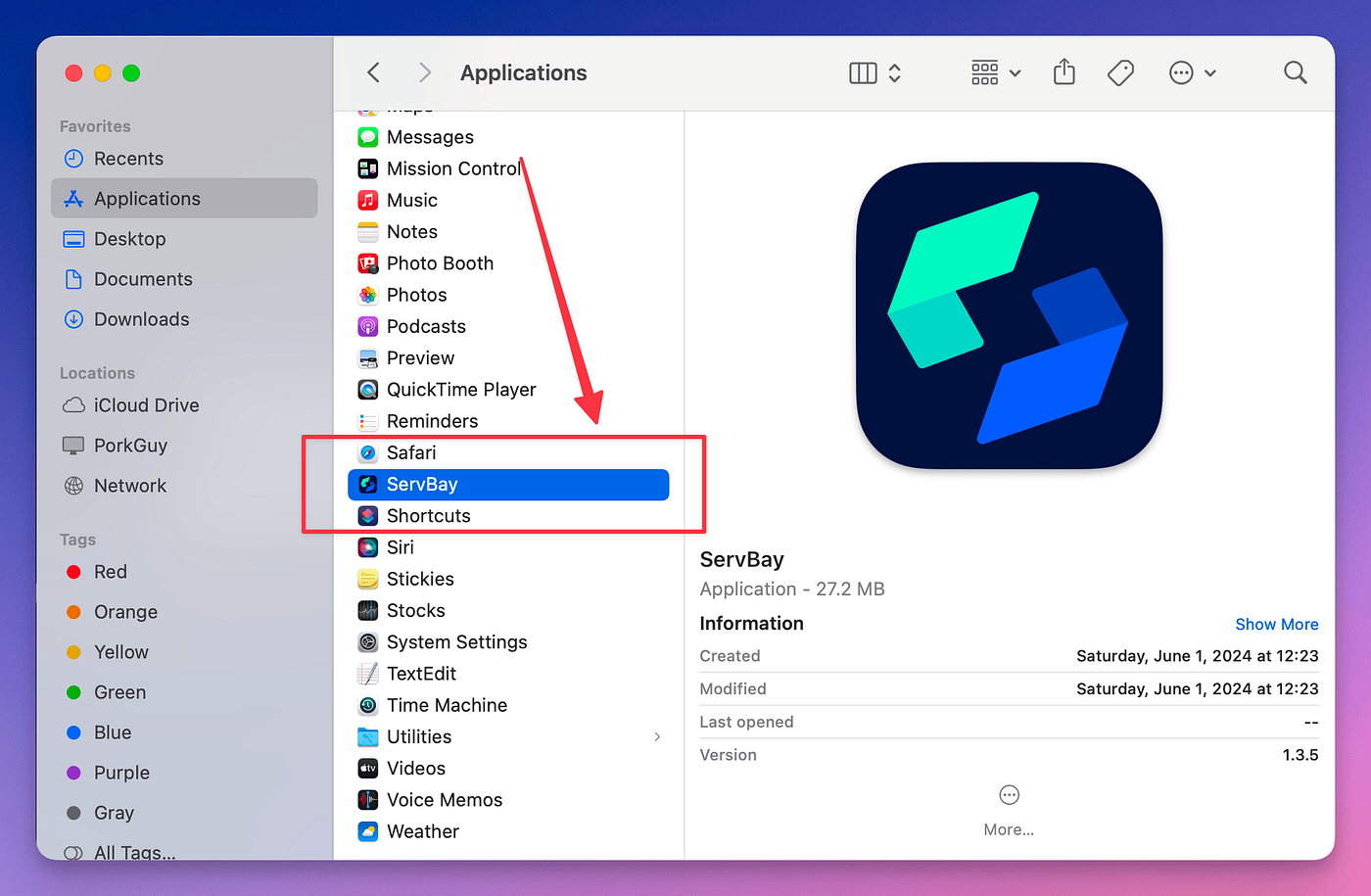
Task: Select the PorkGuy computer location
Action: [184, 446]
